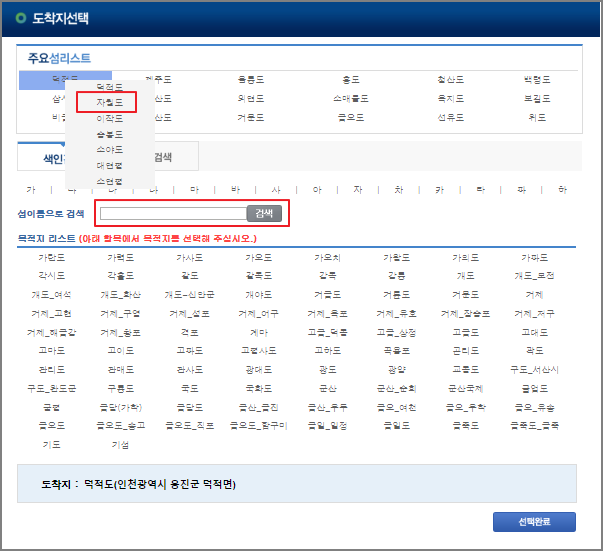This screenshot has height=551, width=603.
Task: Select destination 군산국제
Action: [466, 389]
